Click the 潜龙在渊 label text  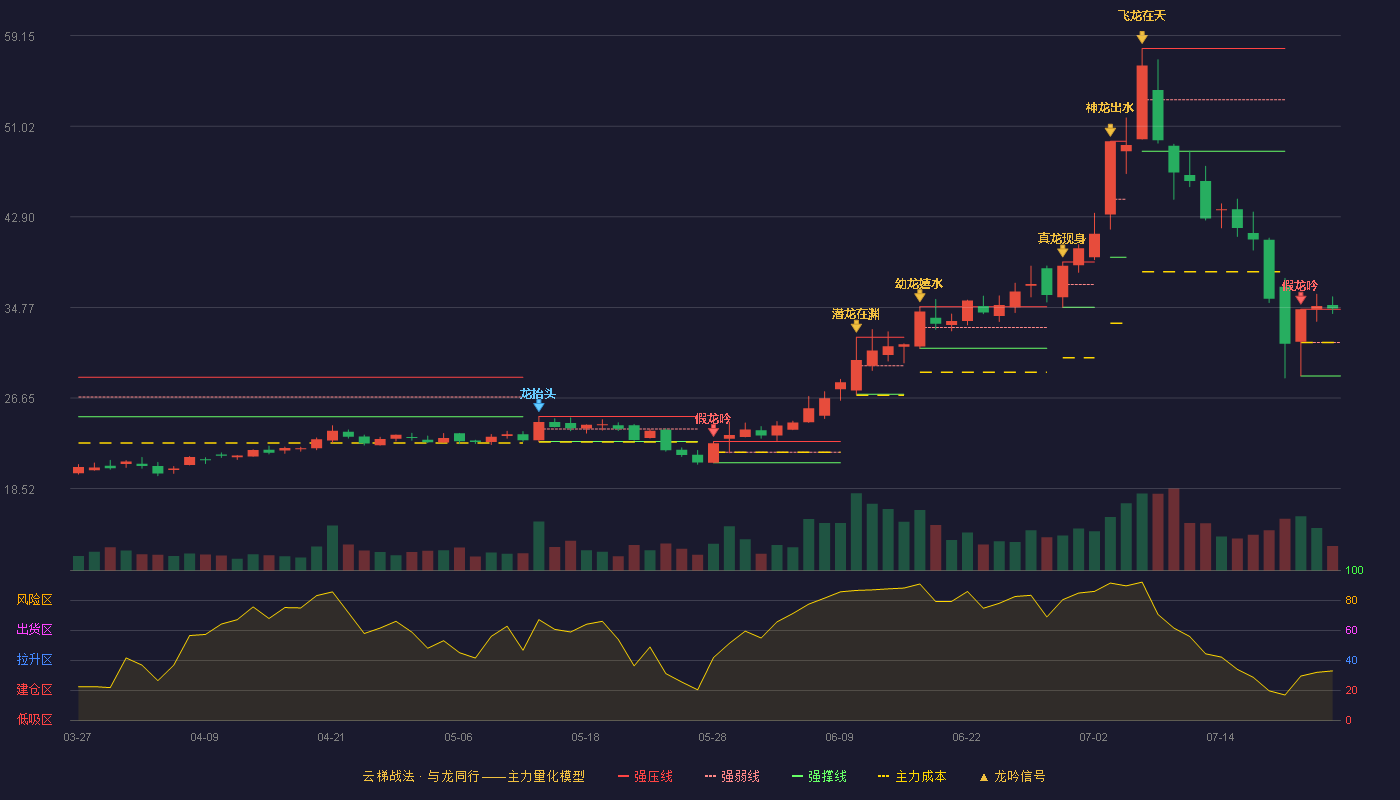856,314
